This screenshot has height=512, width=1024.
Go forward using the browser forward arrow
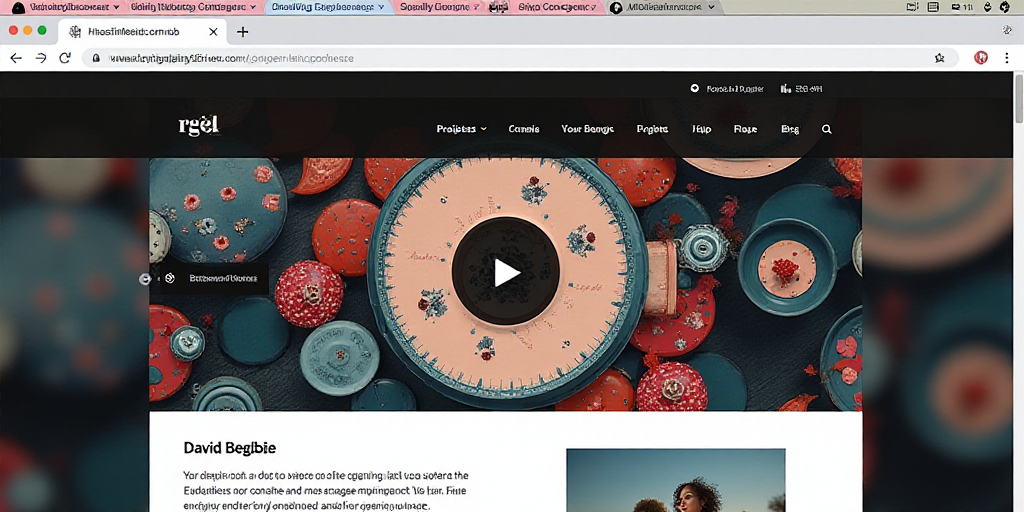40,58
